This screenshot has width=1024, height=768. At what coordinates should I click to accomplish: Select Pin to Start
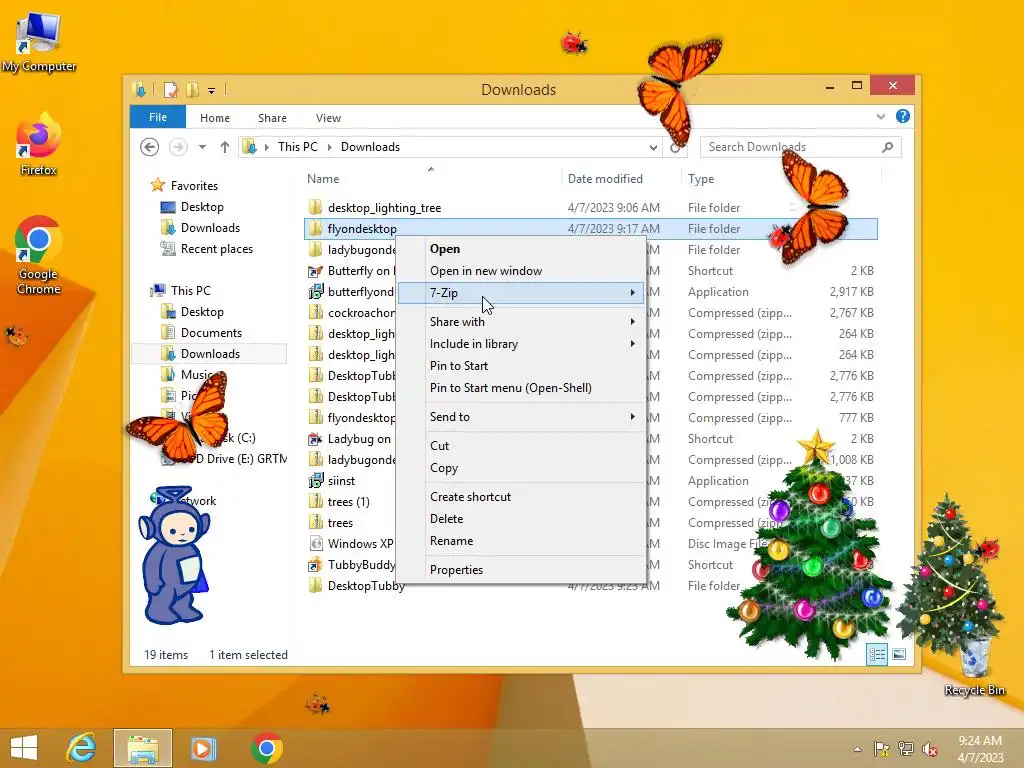[521, 366]
